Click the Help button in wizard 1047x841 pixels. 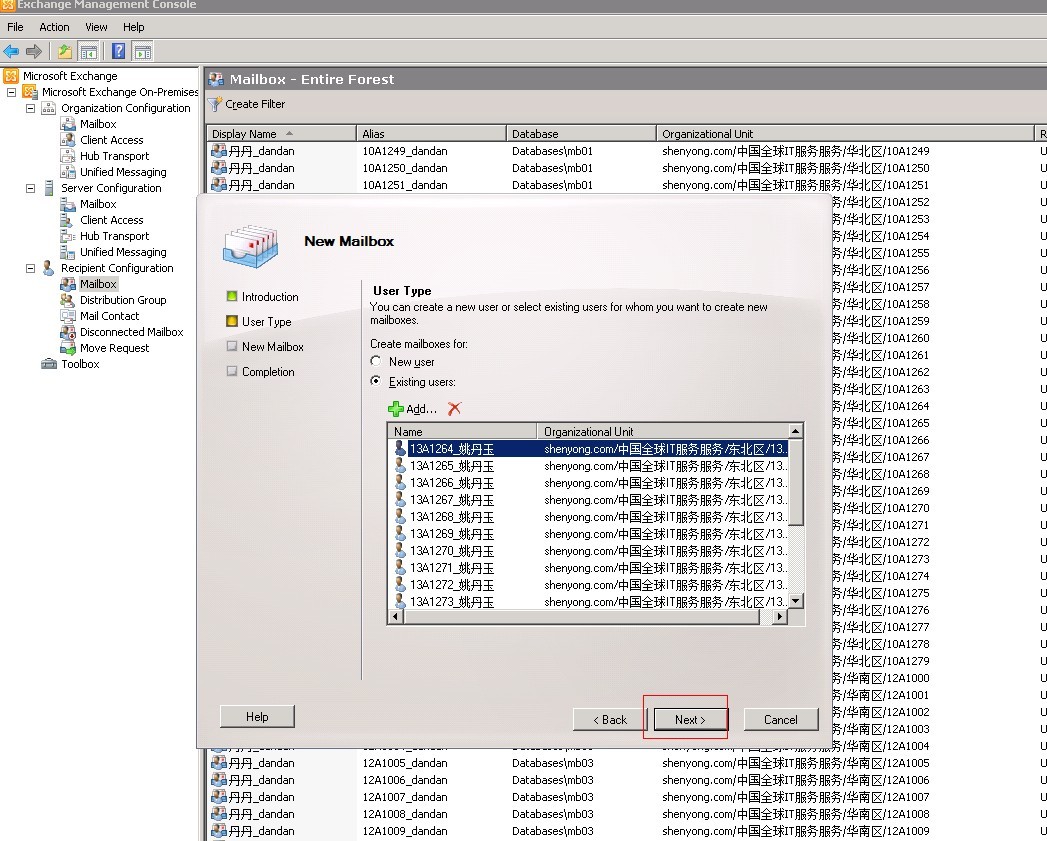(x=257, y=716)
